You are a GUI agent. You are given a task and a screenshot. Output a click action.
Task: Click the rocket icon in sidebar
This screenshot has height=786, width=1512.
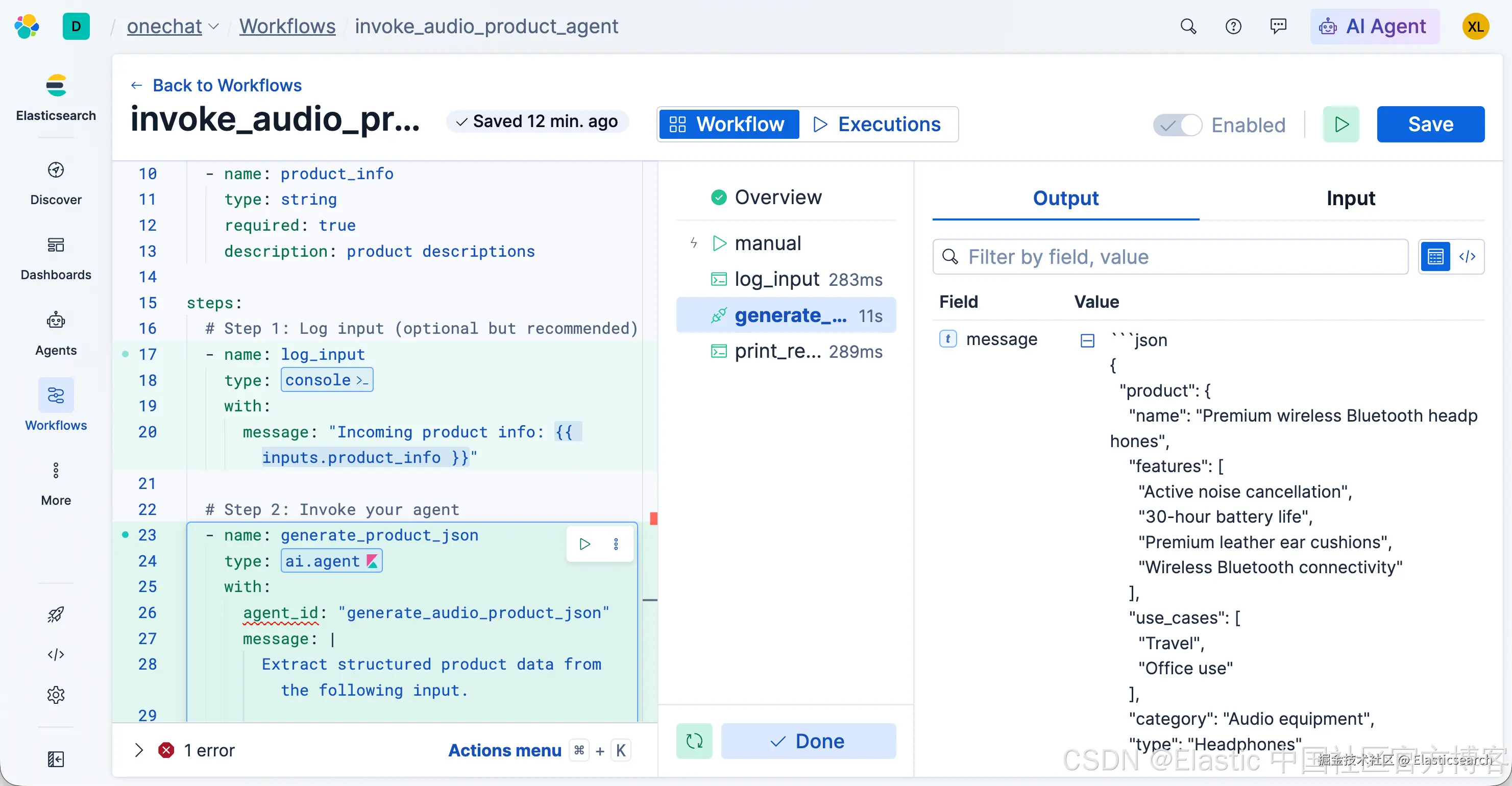[x=56, y=614]
